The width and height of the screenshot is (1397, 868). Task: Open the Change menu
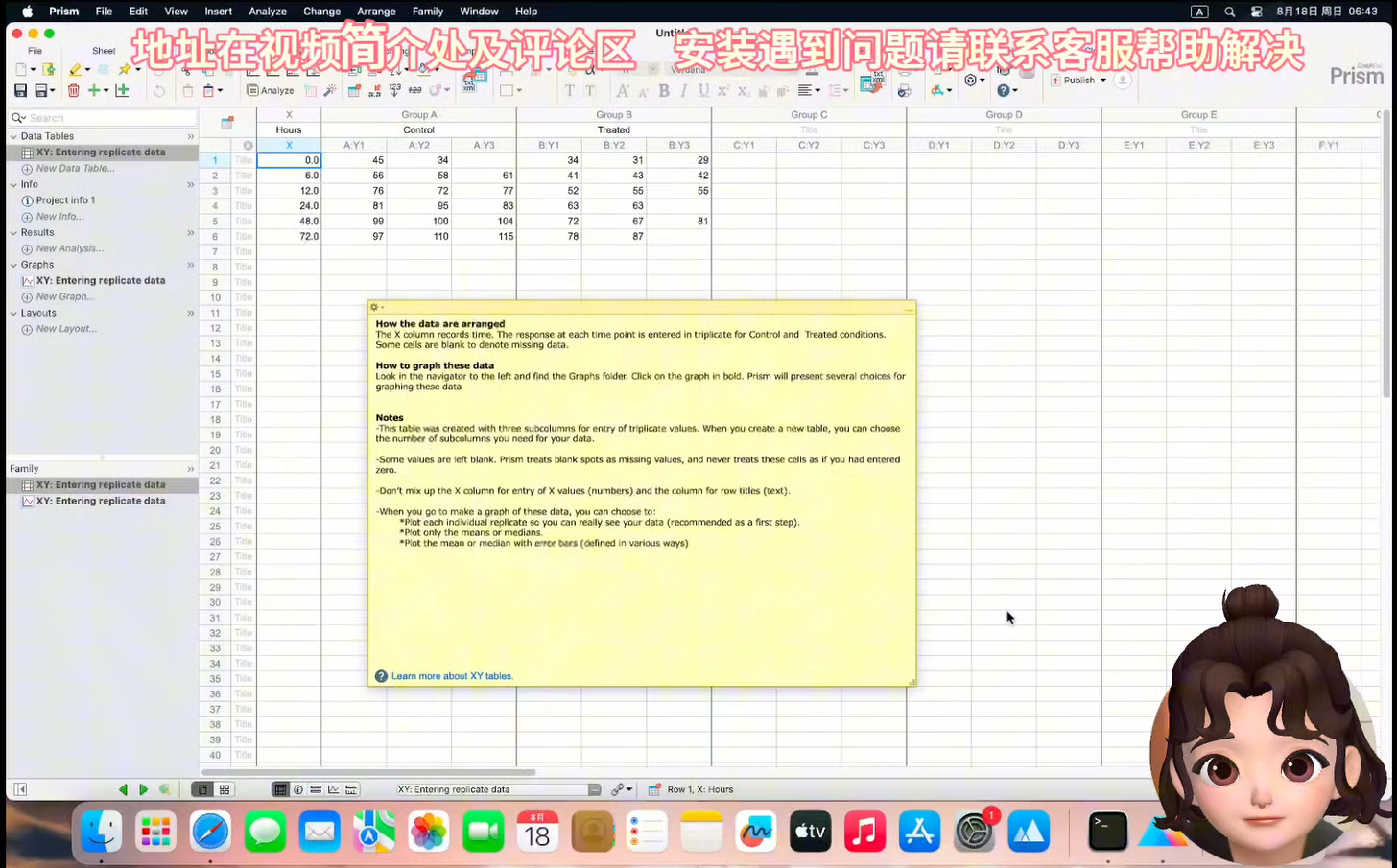click(x=321, y=12)
